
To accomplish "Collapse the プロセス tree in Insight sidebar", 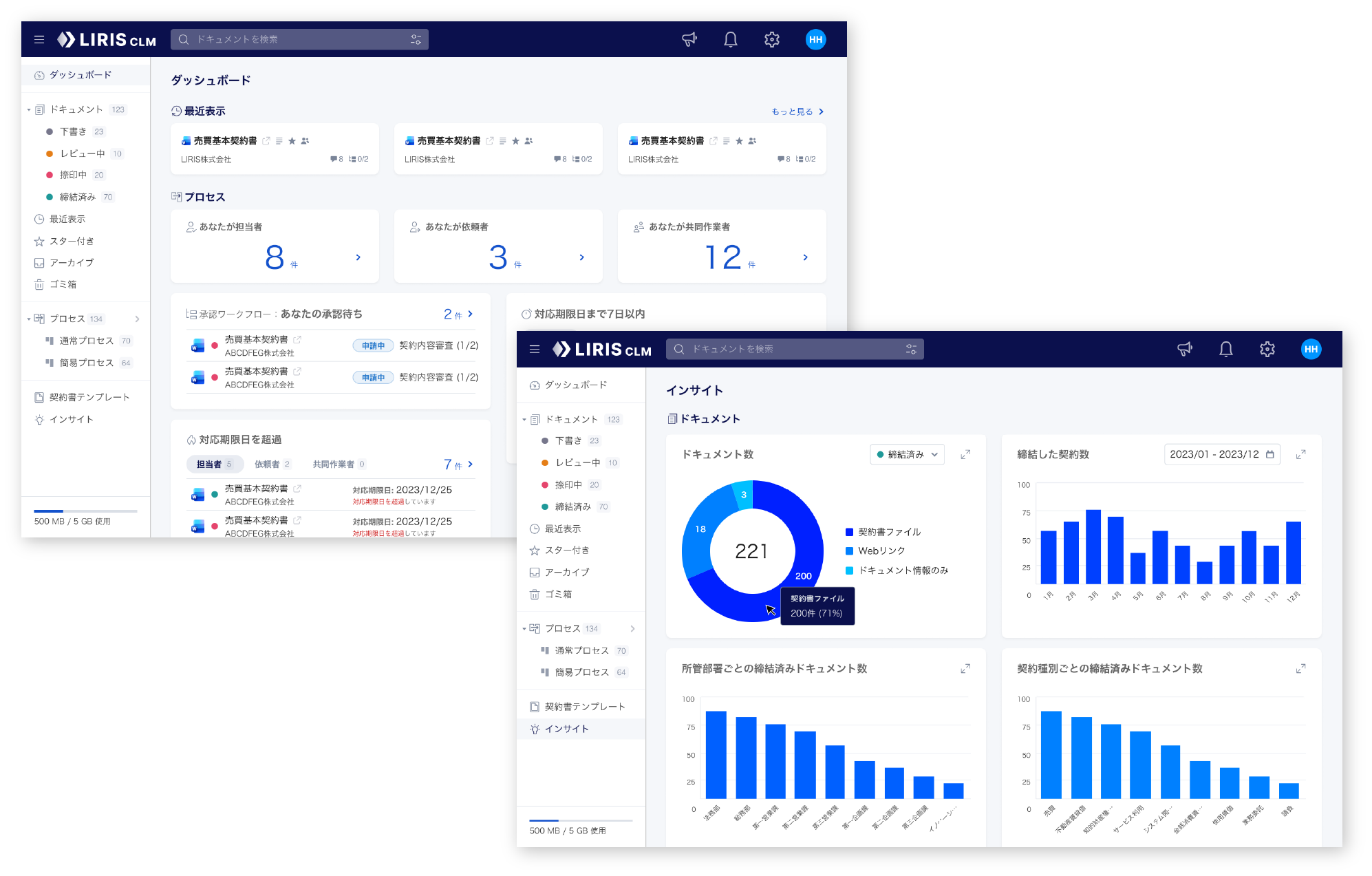I will pos(524,629).
